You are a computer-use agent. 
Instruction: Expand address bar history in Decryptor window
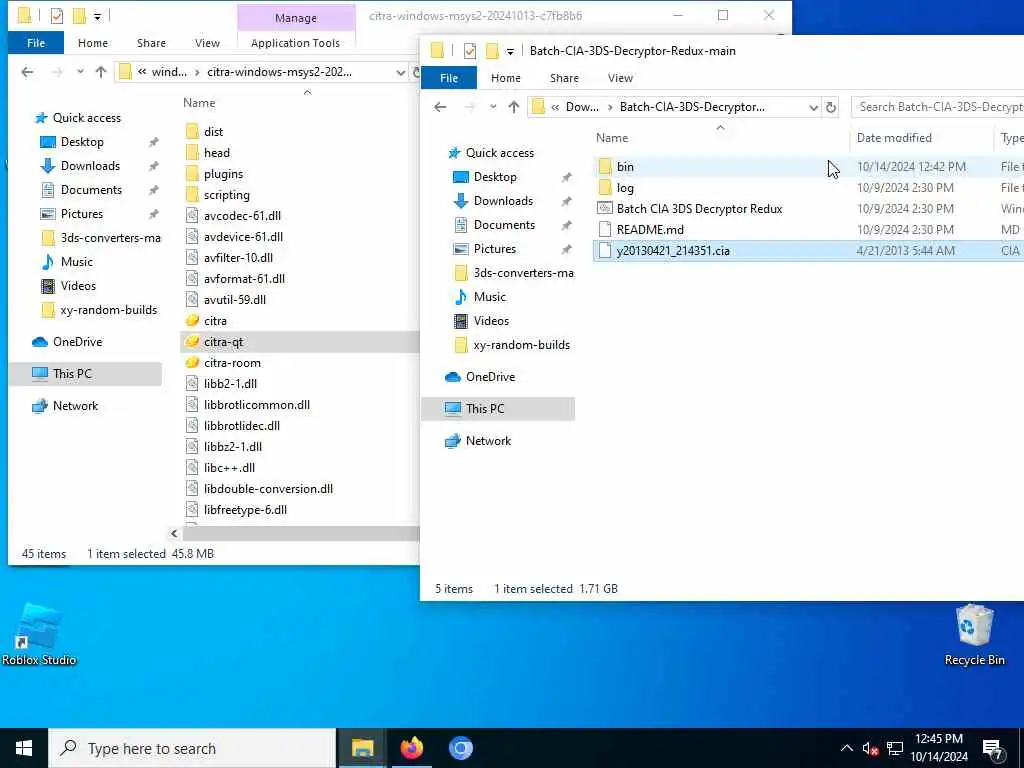point(813,107)
